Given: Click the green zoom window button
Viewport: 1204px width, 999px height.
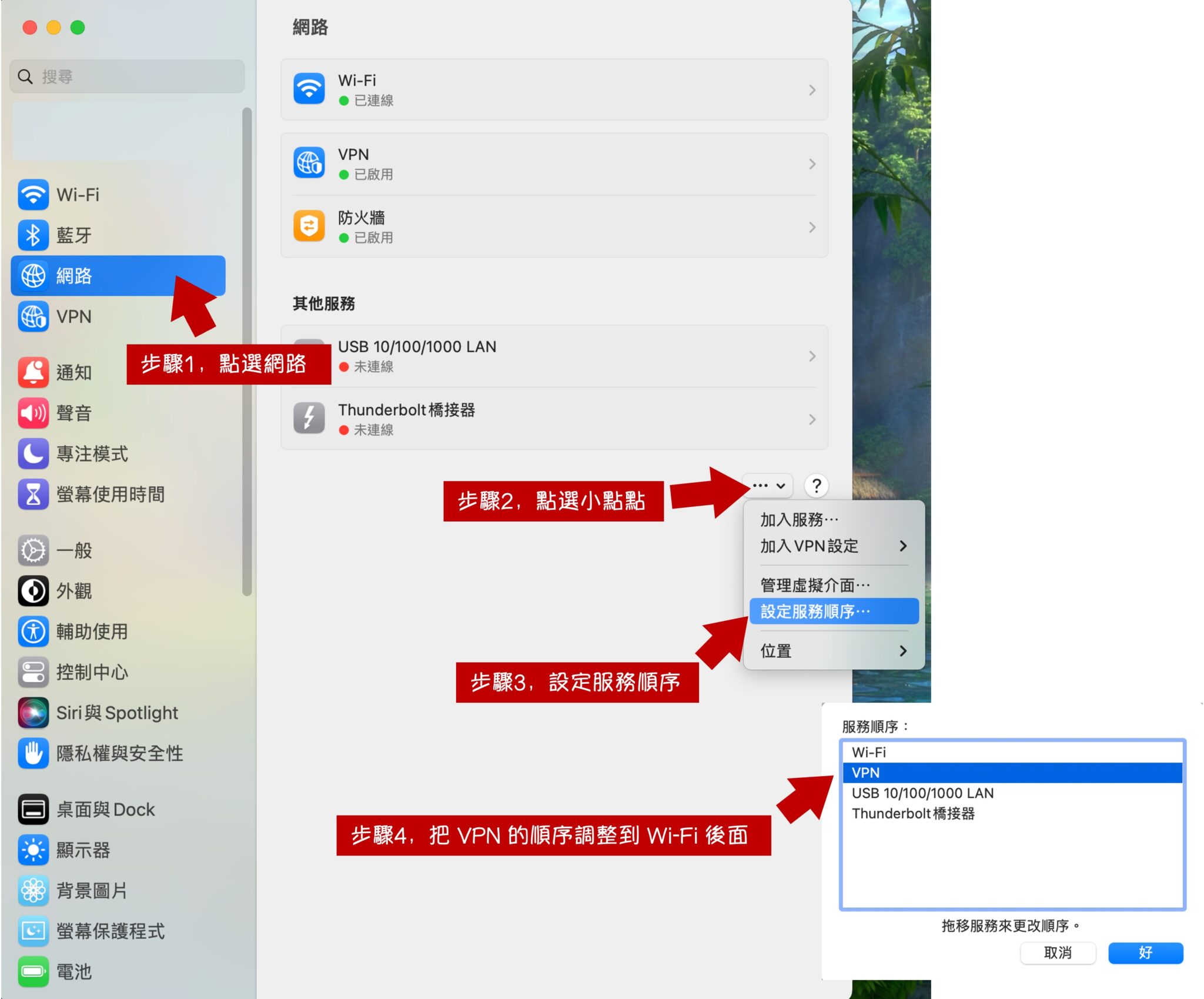Looking at the screenshot, I should pyautogui.click(x=78, y=28).
